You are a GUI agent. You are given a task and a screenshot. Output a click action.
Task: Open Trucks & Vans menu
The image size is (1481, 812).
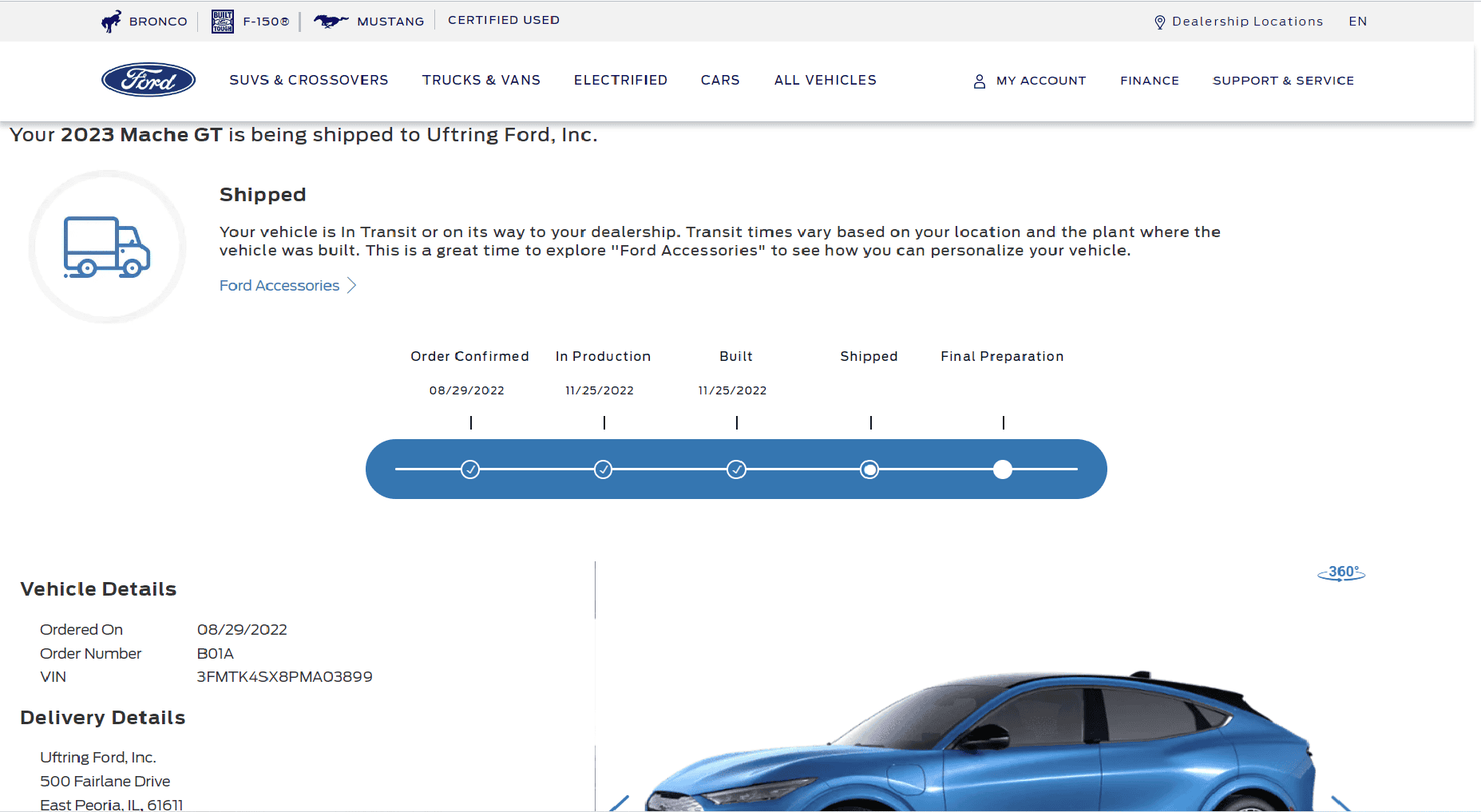coord(481,80)
